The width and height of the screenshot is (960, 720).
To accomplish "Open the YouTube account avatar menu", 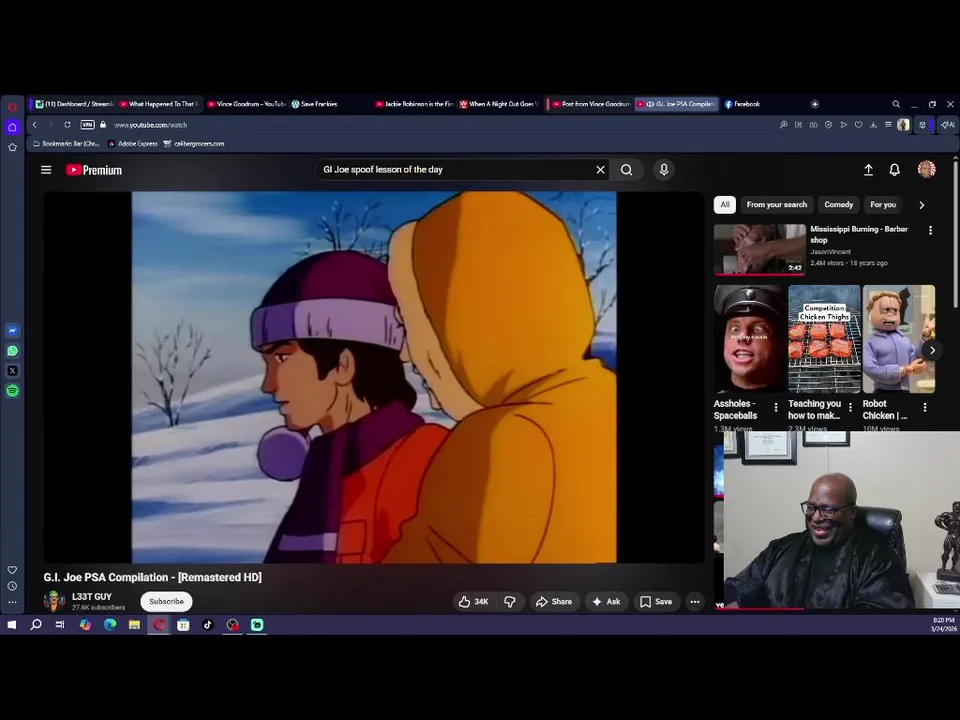I will [x=926, y=169].
